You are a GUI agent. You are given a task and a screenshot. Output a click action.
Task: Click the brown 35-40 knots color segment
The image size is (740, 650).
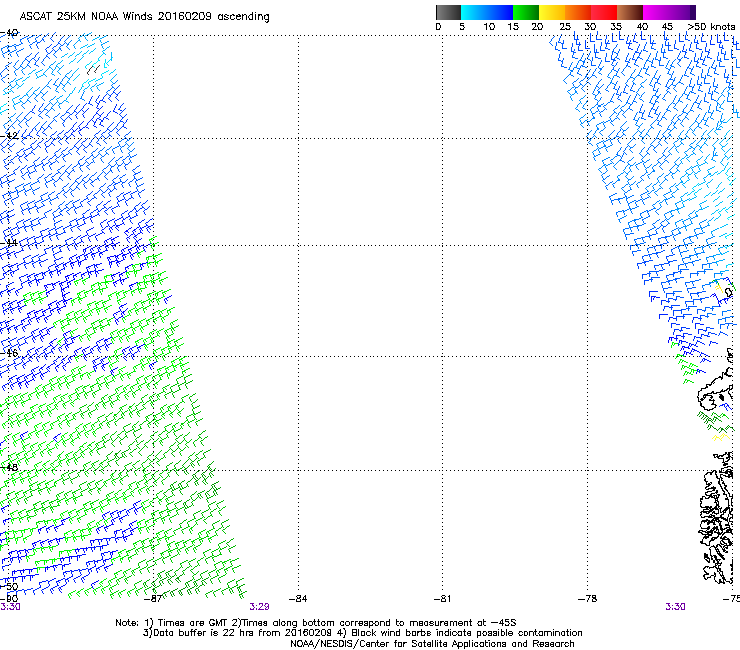pos(630,12)
